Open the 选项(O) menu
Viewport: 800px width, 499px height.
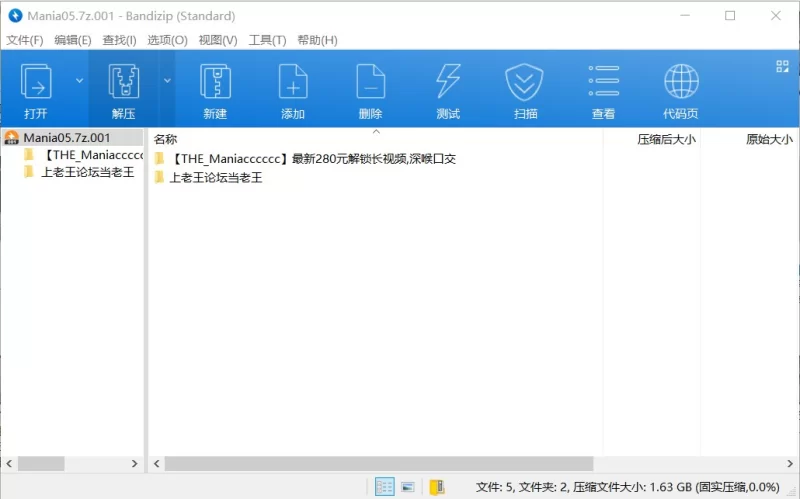click(x=167, y=40)
